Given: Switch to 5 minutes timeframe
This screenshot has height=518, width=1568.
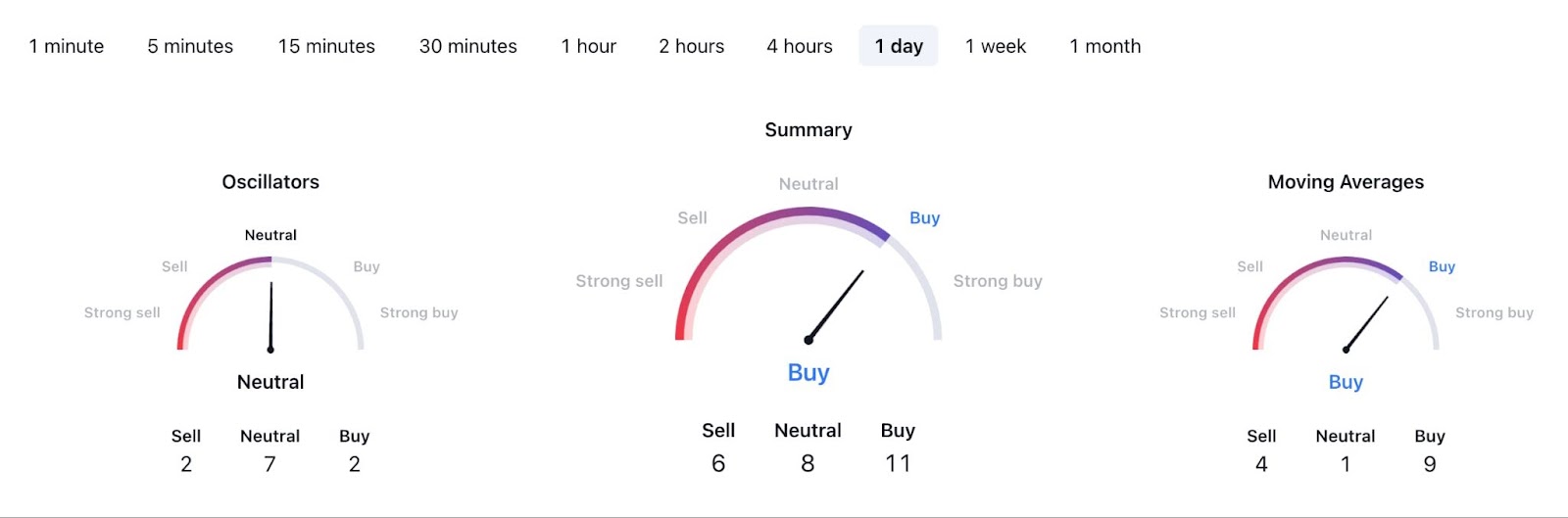Looking at the screenshot, I should 190,46.
